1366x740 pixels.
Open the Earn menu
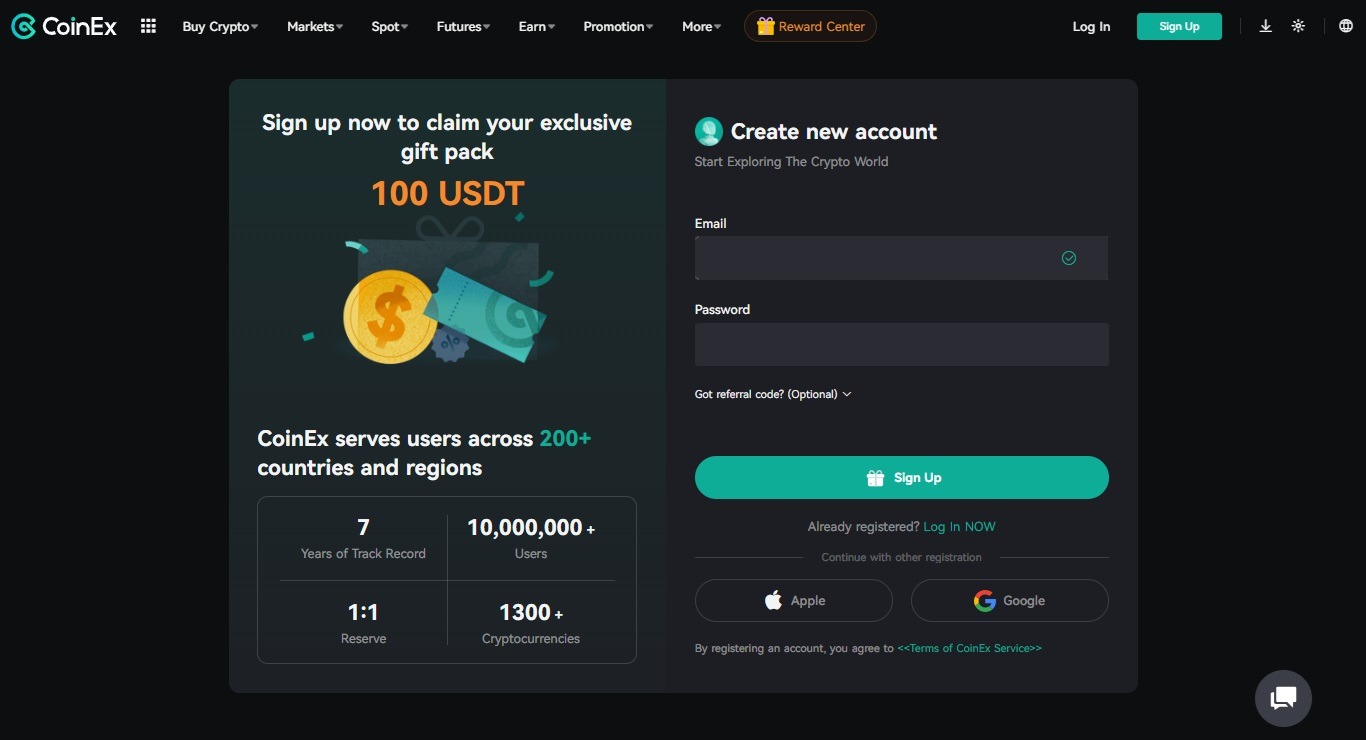pyautogui.click(x=536, y=27)
